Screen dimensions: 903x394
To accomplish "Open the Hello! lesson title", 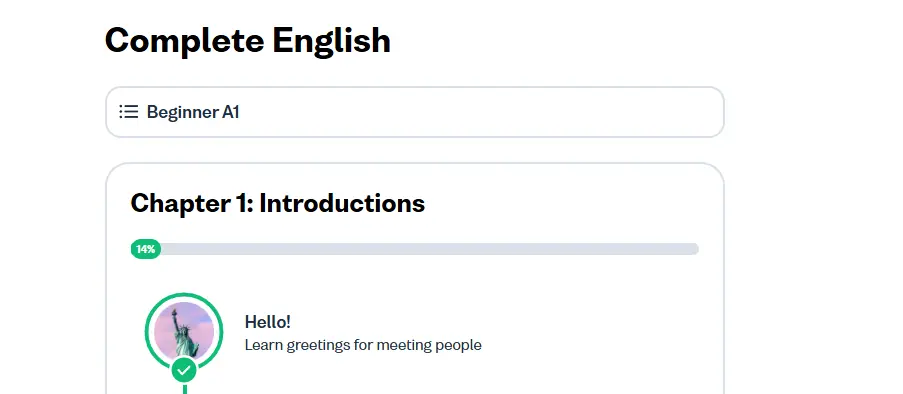I will 267,322.
